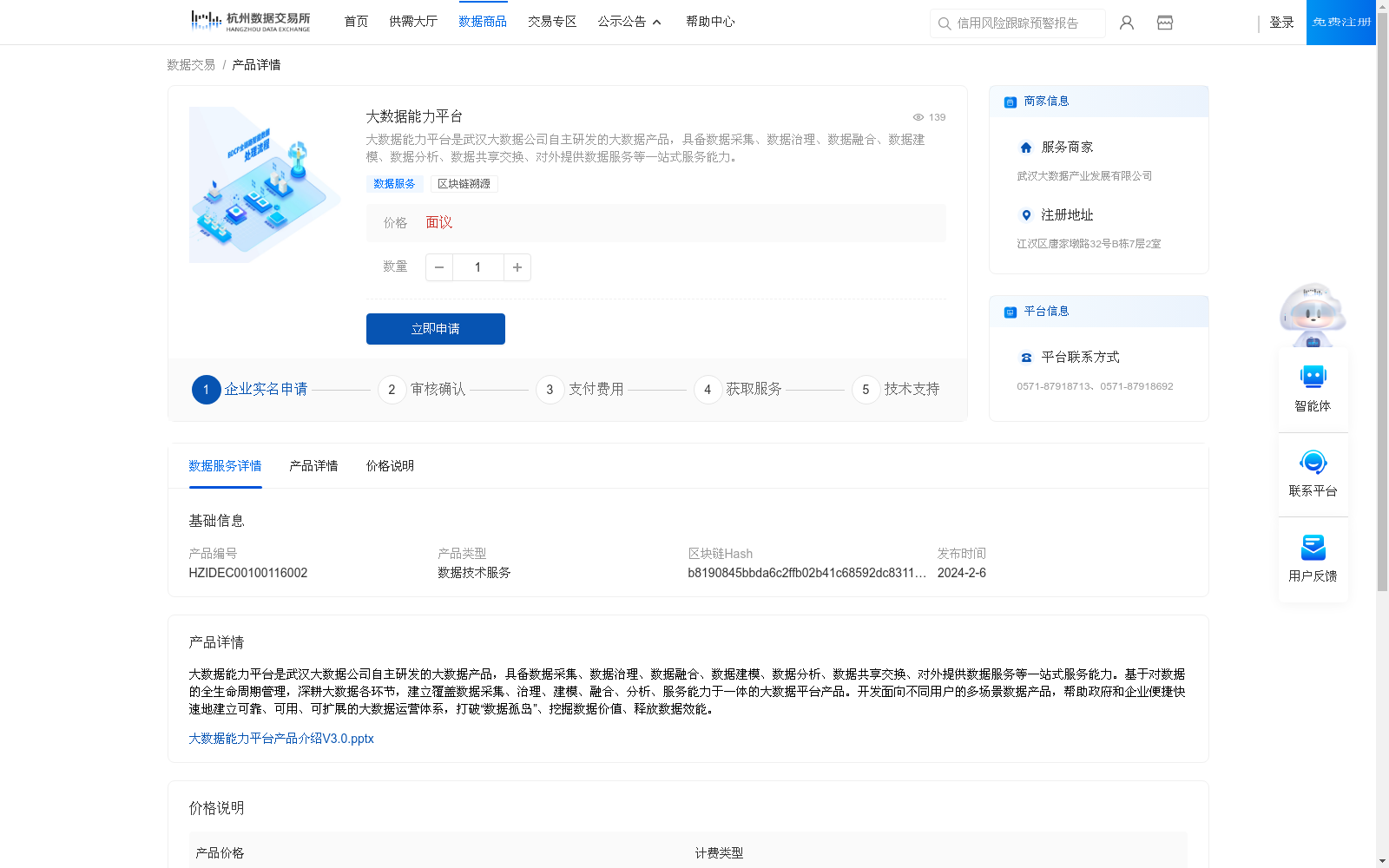The image size is (1389, 868).
Task: Open 数据商品 navigation item
Action: point(483,22)
